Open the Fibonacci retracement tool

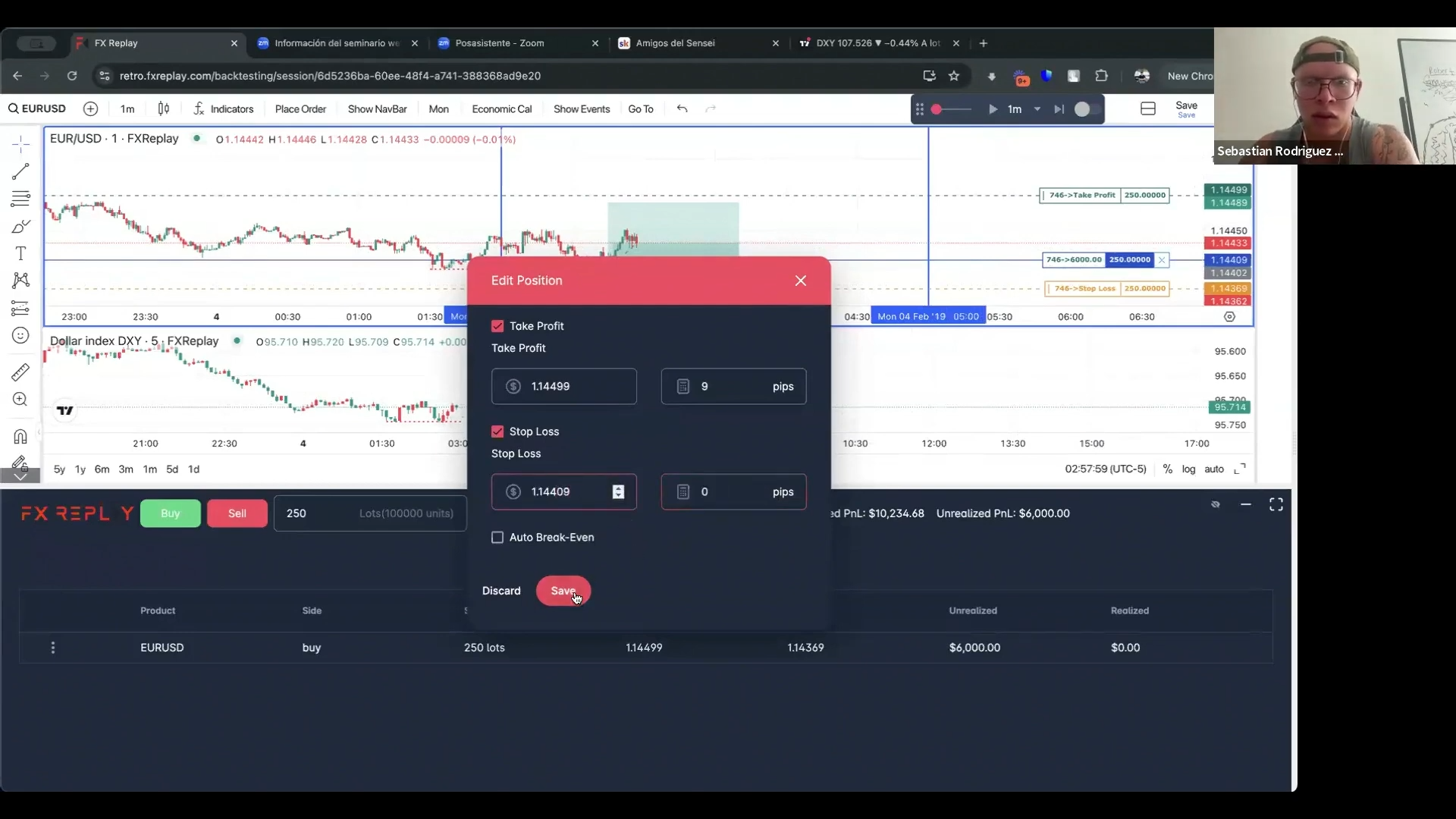coord(20,199)
